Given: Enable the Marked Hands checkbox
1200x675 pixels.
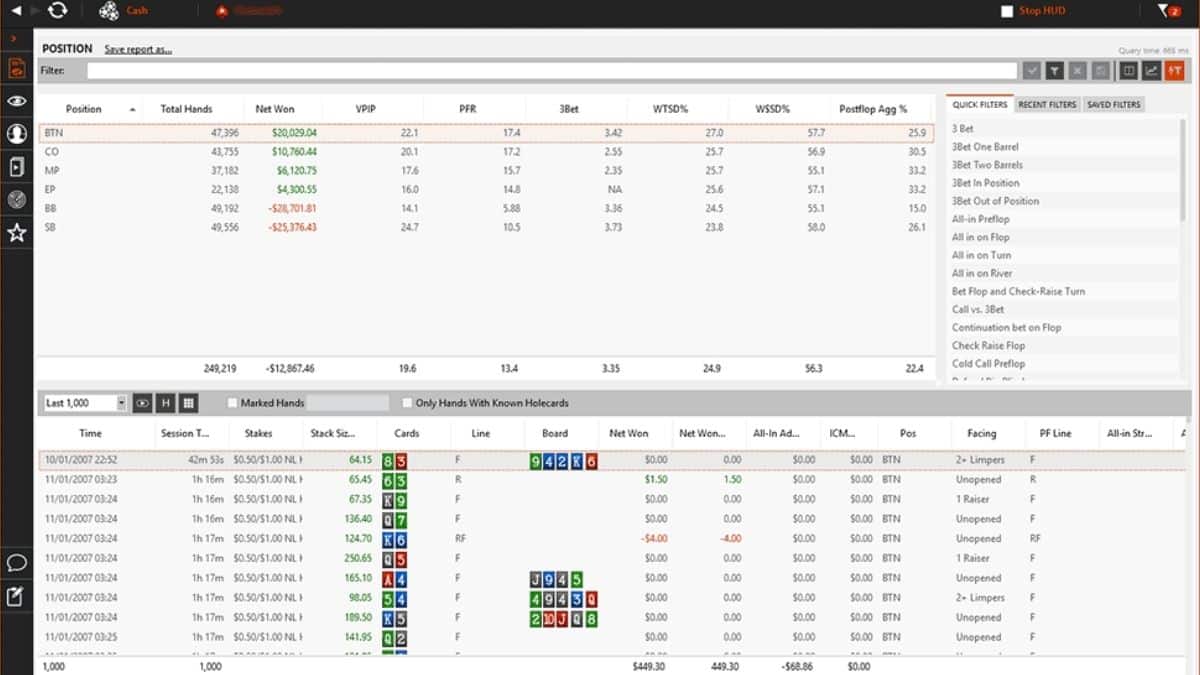Looking at the screenshot, I should tap(232, 402).
